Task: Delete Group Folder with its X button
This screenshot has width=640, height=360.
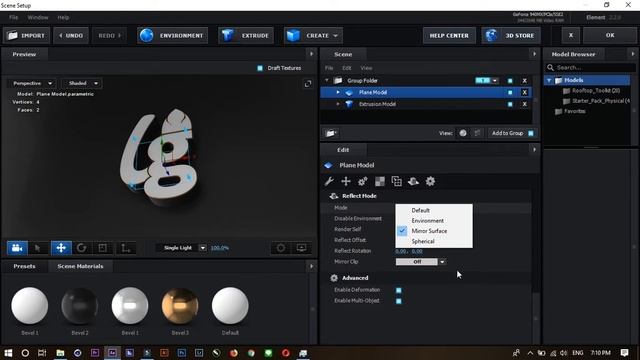Action: (x=524, y=81)
